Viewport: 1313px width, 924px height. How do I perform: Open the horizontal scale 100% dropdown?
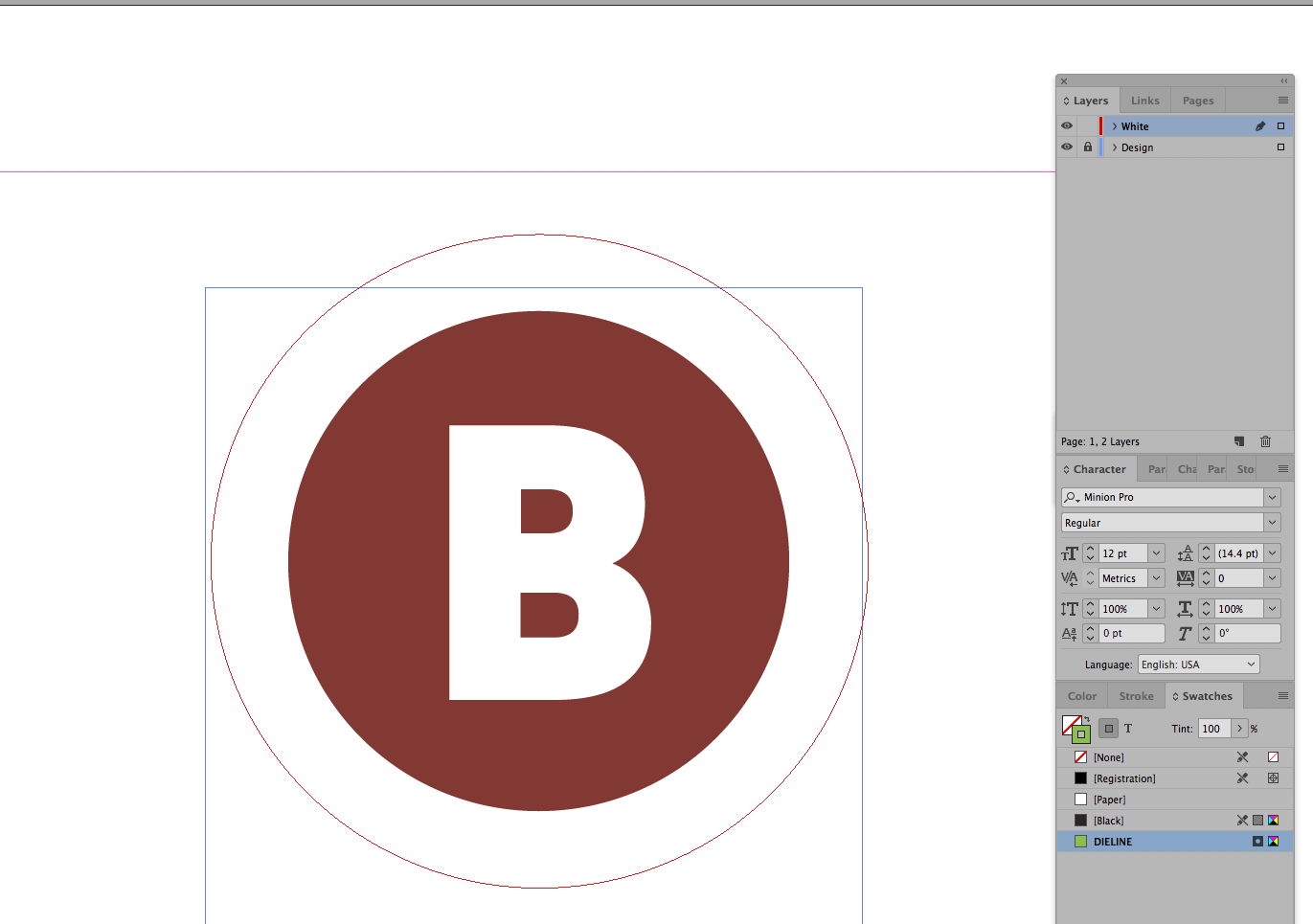[1273, 609]
